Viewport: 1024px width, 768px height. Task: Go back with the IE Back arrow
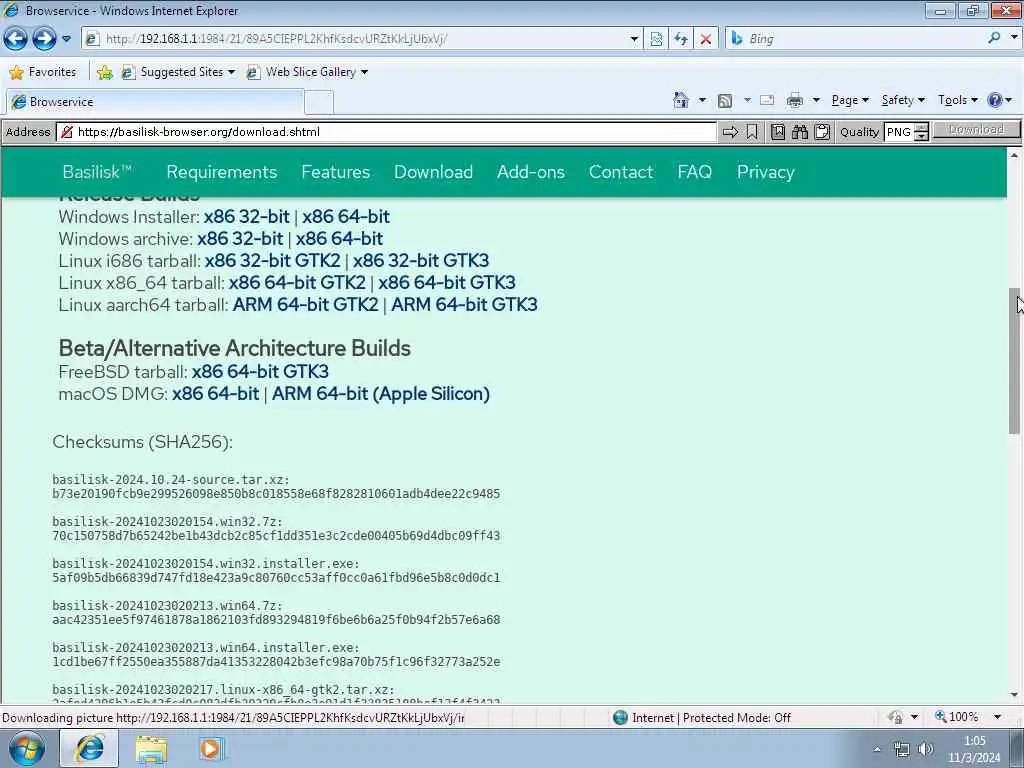pos(16,39)
